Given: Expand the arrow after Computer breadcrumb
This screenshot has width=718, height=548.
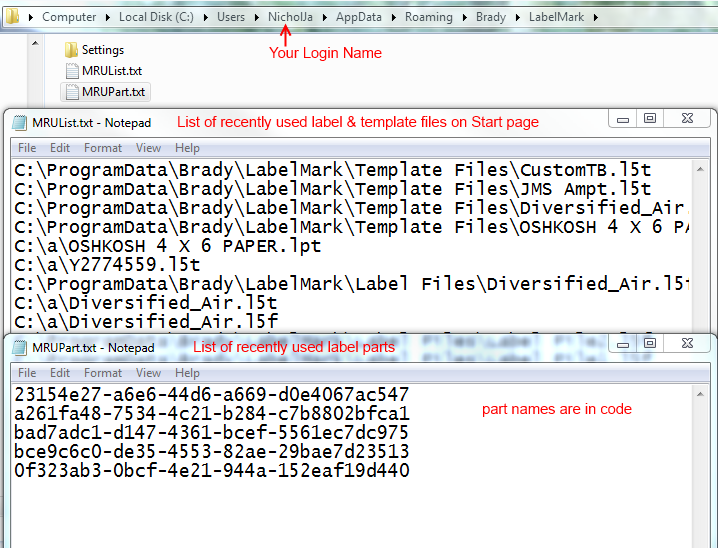Looking at the screenshot, I should [x=108, y=17].
